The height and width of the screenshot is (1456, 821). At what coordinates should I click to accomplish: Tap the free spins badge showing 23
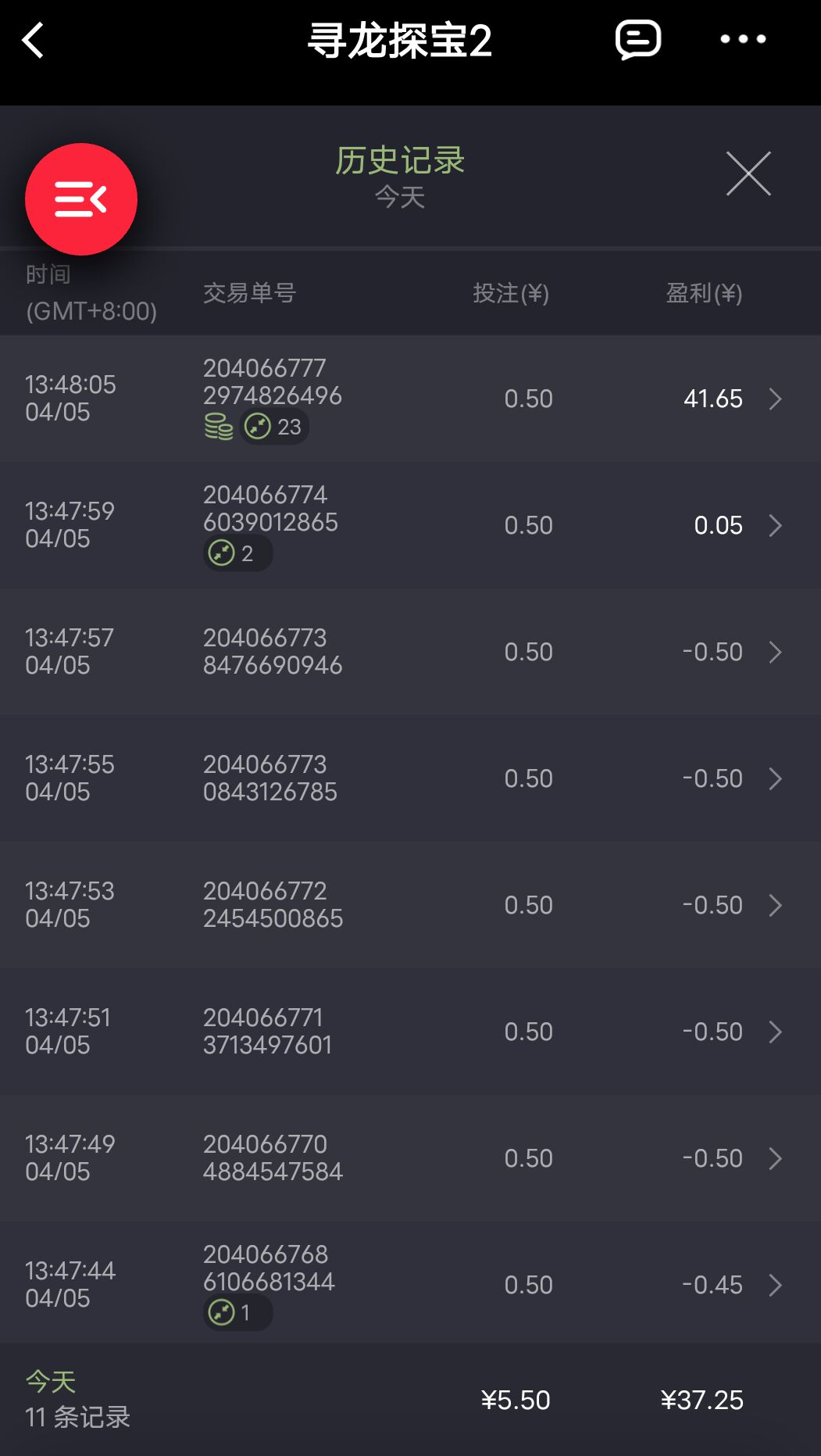(x=273, y=427)
